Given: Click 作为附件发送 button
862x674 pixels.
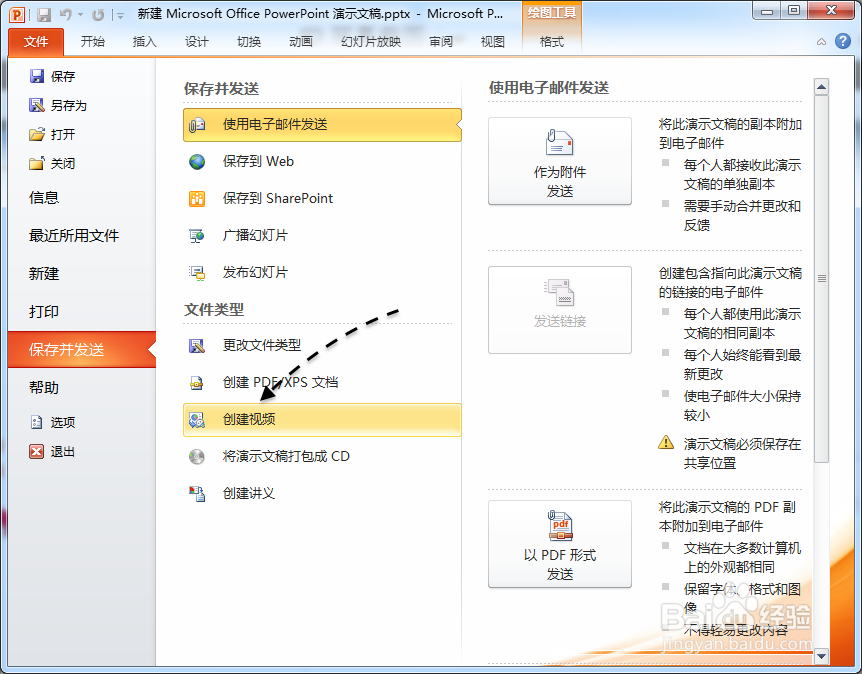Looking at the screenshot, I should [x=560, y=161].
